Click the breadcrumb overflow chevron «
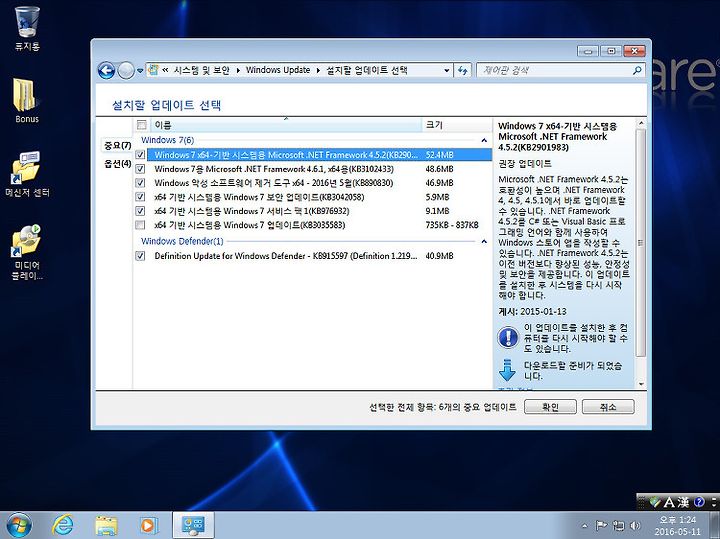Image resolution: width=720 pixels, height=539 pixels. 165,70
